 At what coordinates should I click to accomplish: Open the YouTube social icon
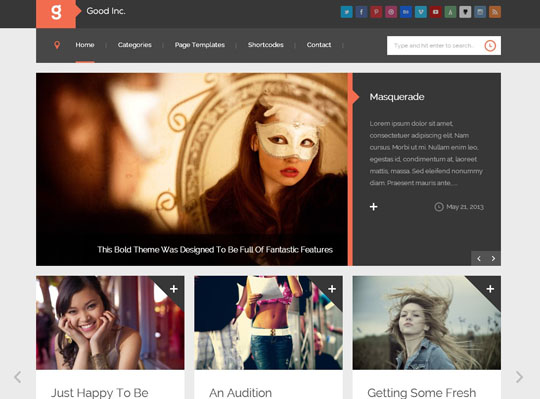click(x=435, y=12)
